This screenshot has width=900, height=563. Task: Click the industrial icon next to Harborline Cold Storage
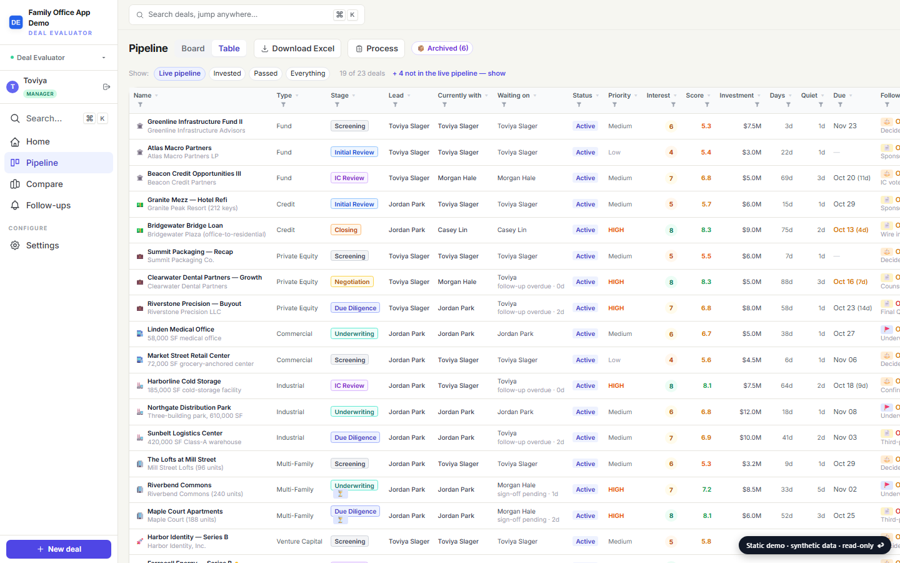[x=139, y=386]
